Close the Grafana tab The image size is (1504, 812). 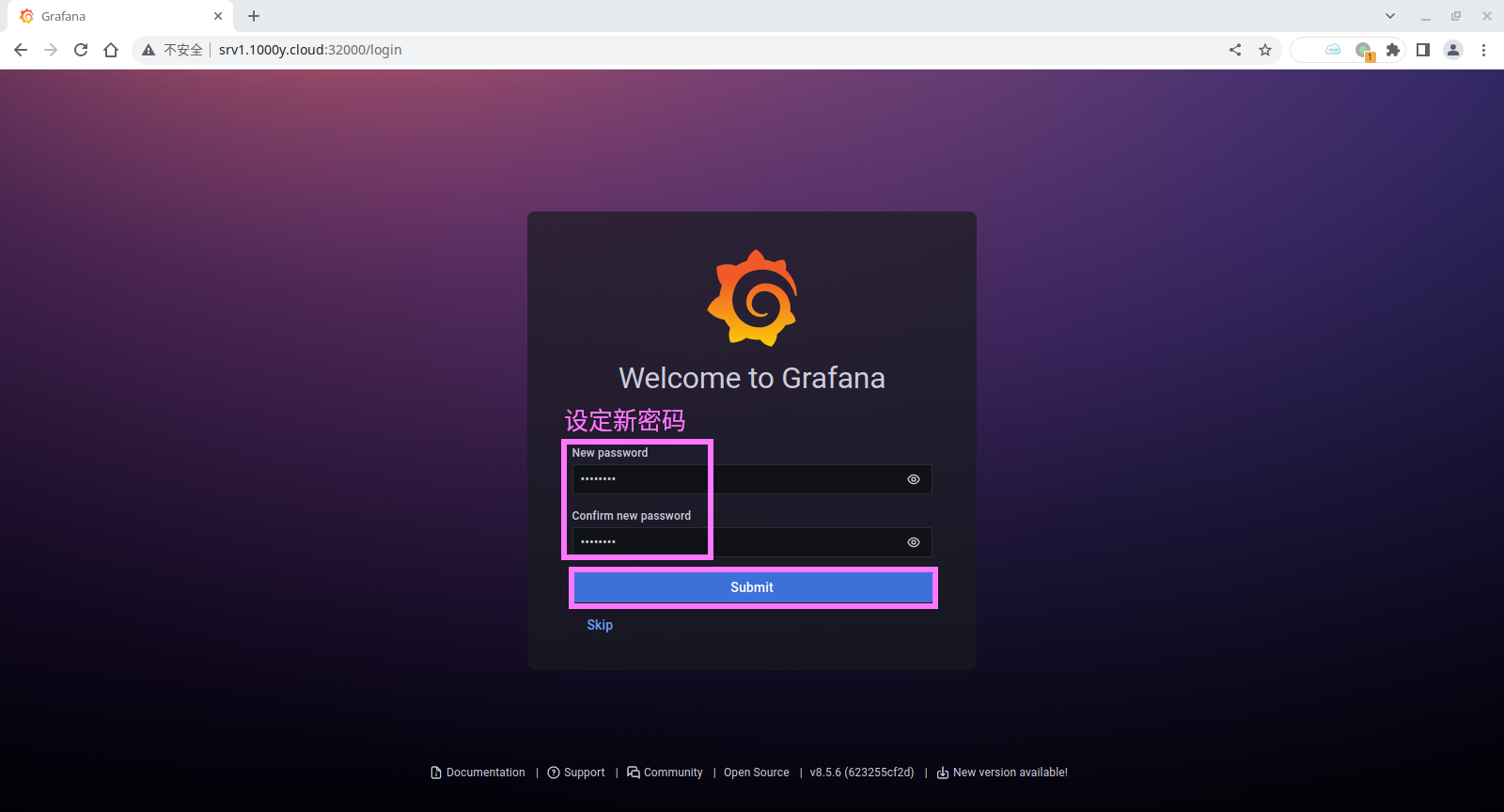point(218,16)
